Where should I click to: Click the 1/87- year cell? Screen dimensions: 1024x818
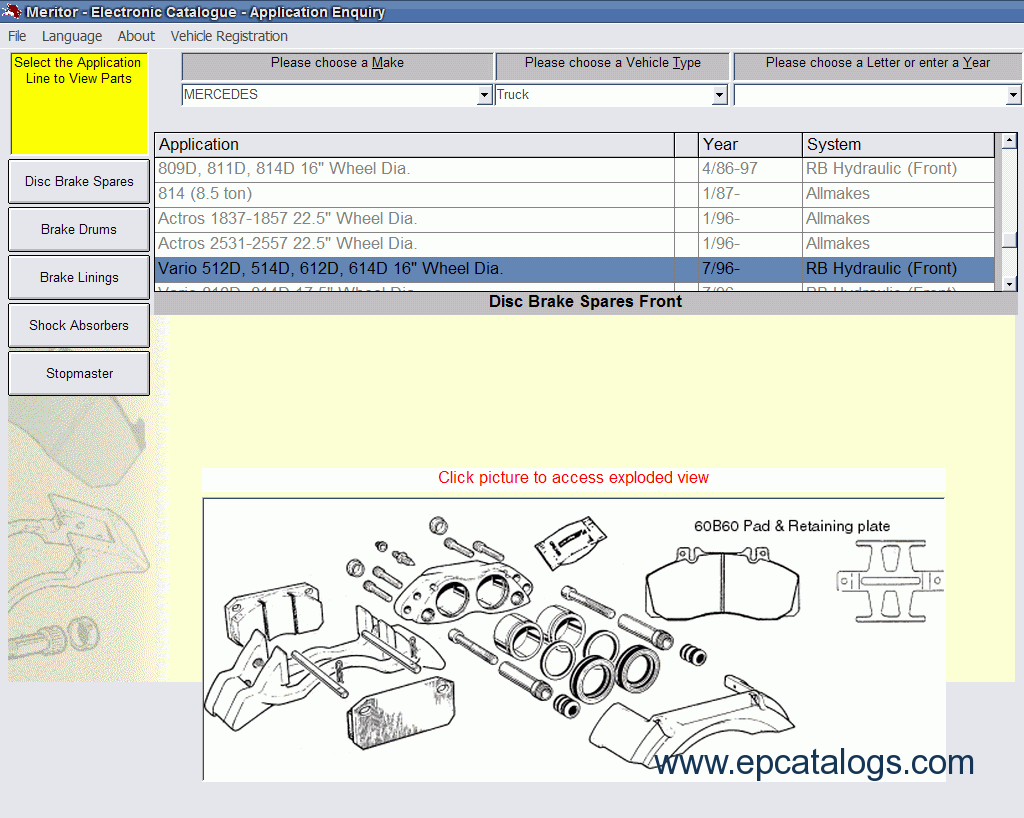[750, 194]
